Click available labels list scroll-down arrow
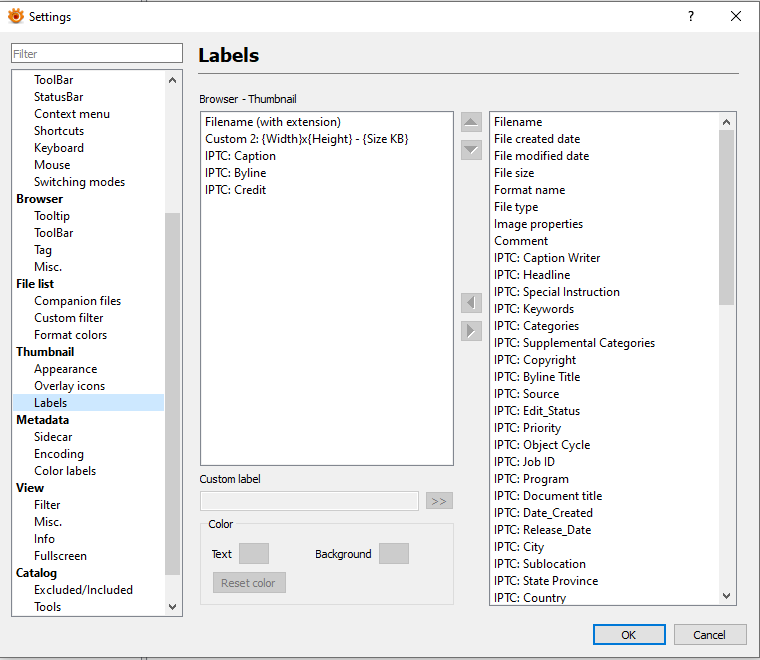 (726, 596)
